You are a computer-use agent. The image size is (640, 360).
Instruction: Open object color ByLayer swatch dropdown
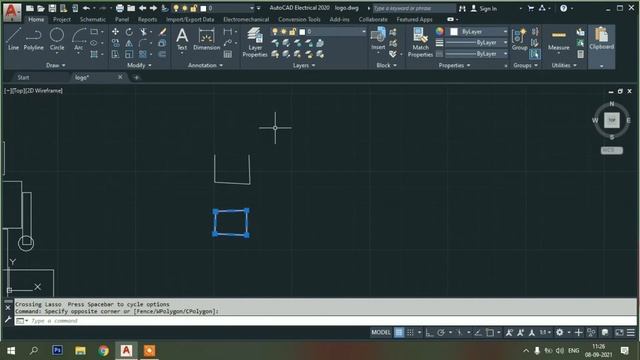coord(478,31)
